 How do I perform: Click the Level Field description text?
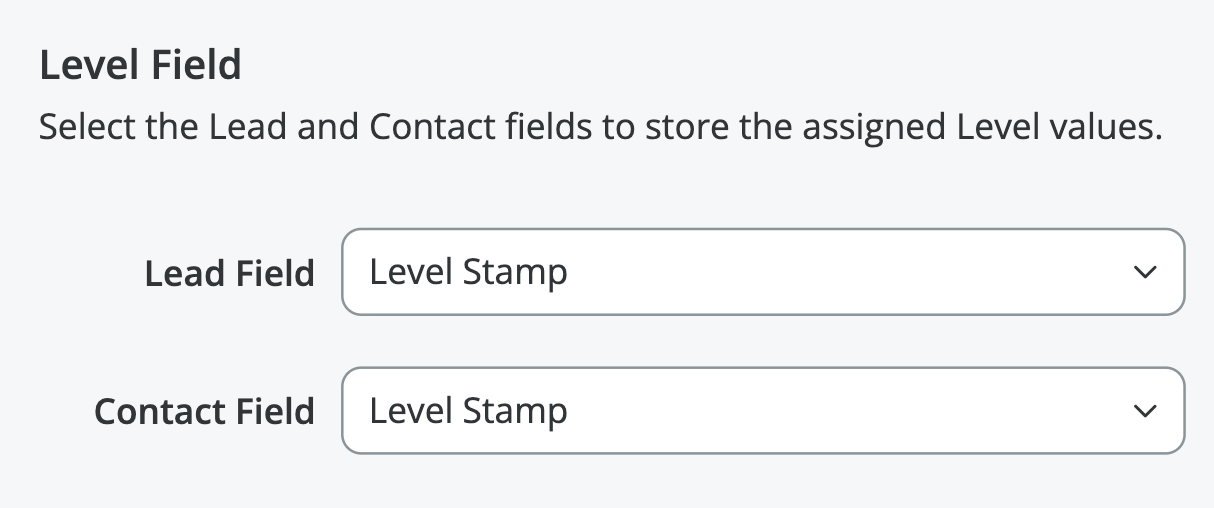coord(600,128)
